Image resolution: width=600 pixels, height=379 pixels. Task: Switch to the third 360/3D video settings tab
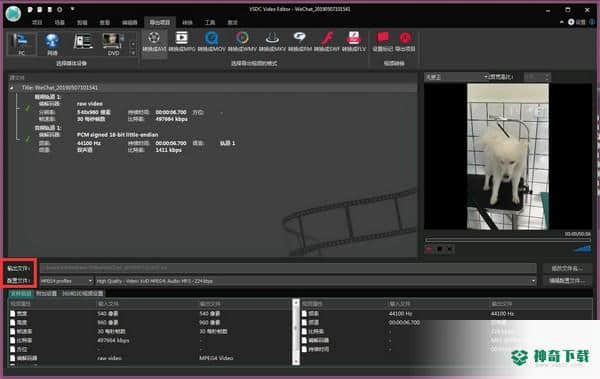83,294
